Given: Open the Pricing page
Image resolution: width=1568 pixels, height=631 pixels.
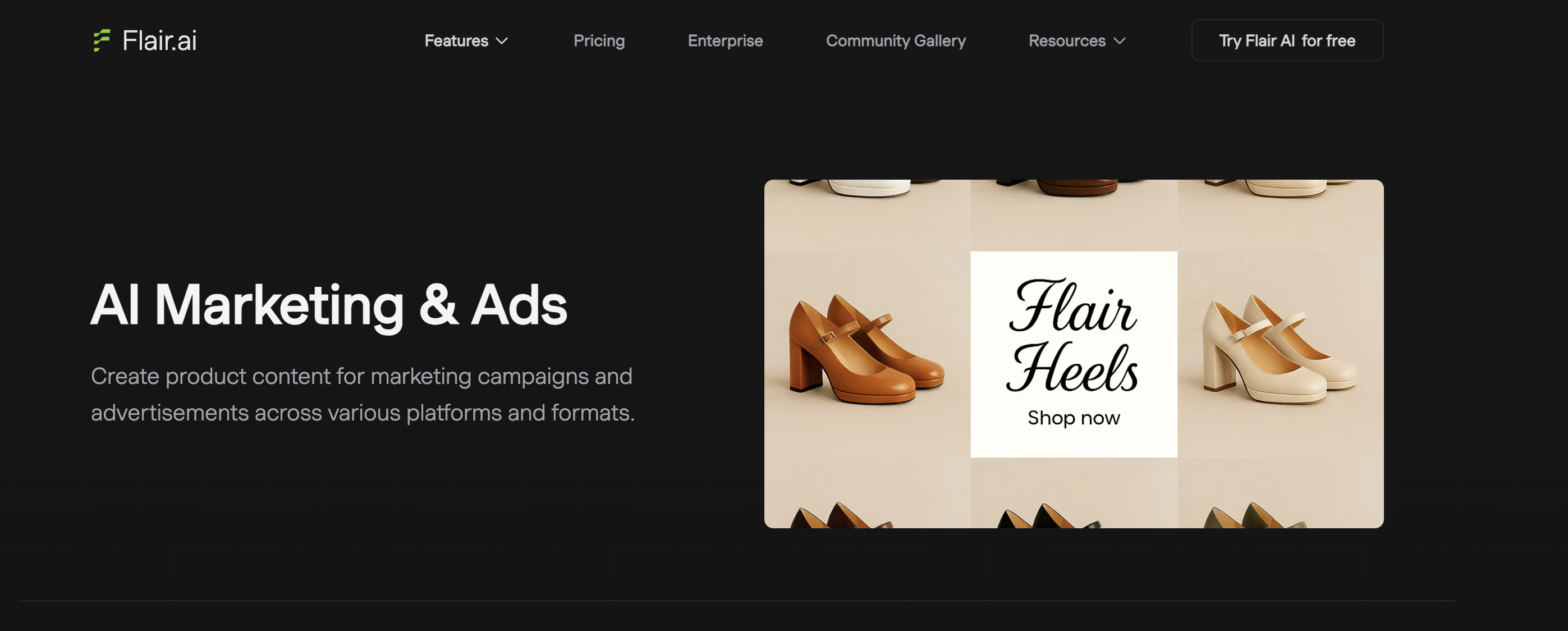Looking at the screenshot, I should tap(599, 41).
